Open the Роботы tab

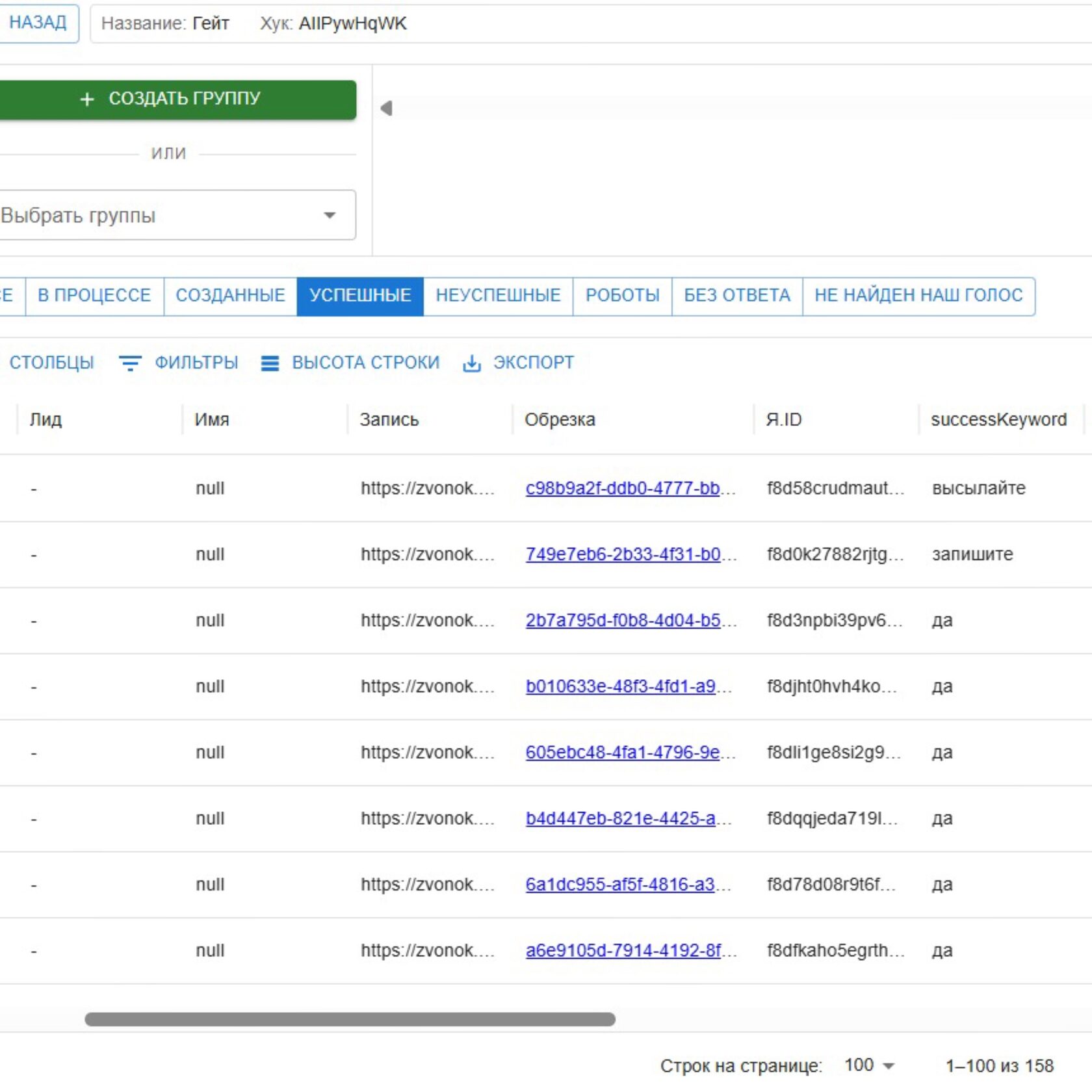tap(622, 296)
